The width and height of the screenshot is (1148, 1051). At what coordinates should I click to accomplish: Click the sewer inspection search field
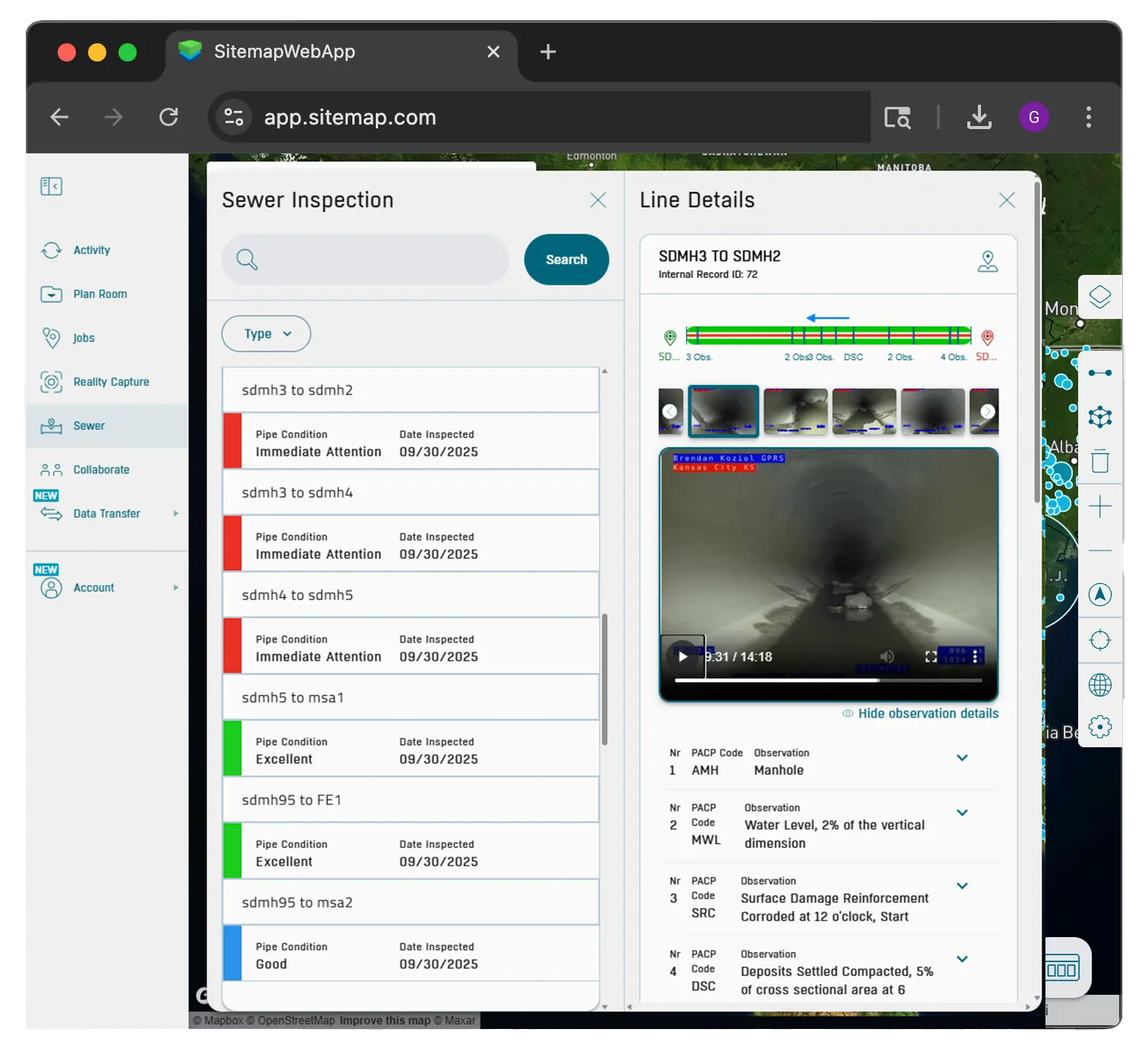[x=365, y=260]
